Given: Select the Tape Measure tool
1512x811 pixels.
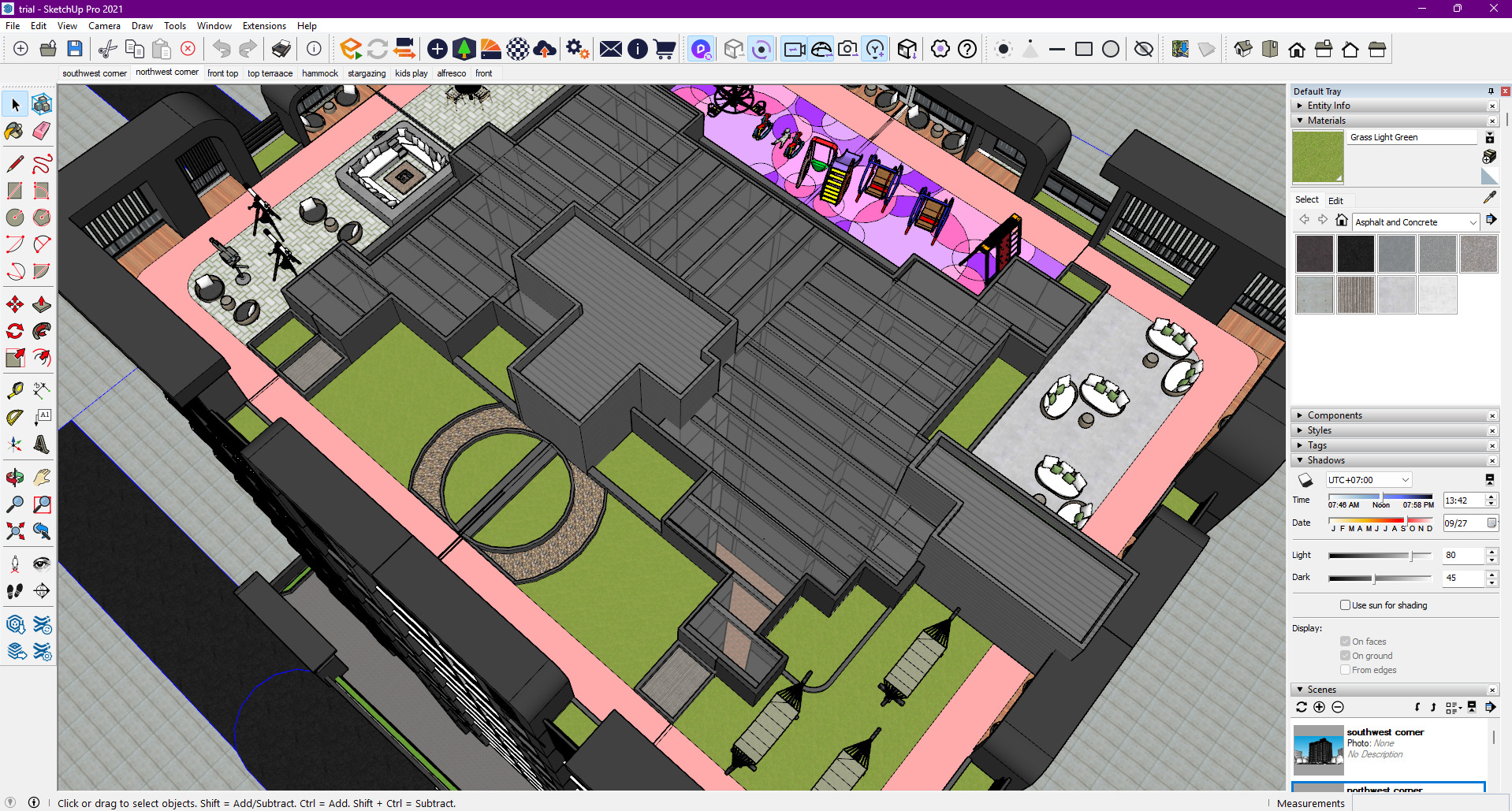Looking at the screenshot, I should [x=14, y=390].
